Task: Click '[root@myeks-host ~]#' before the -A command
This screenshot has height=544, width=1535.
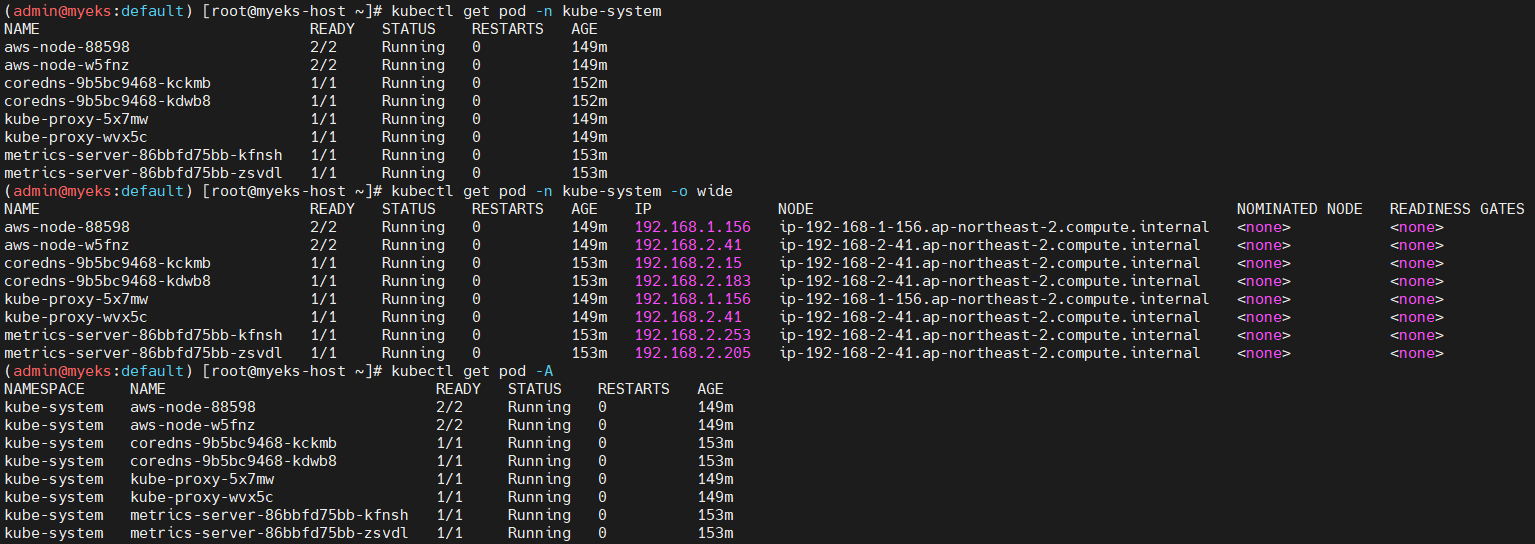Action: (x=292, y=371)
